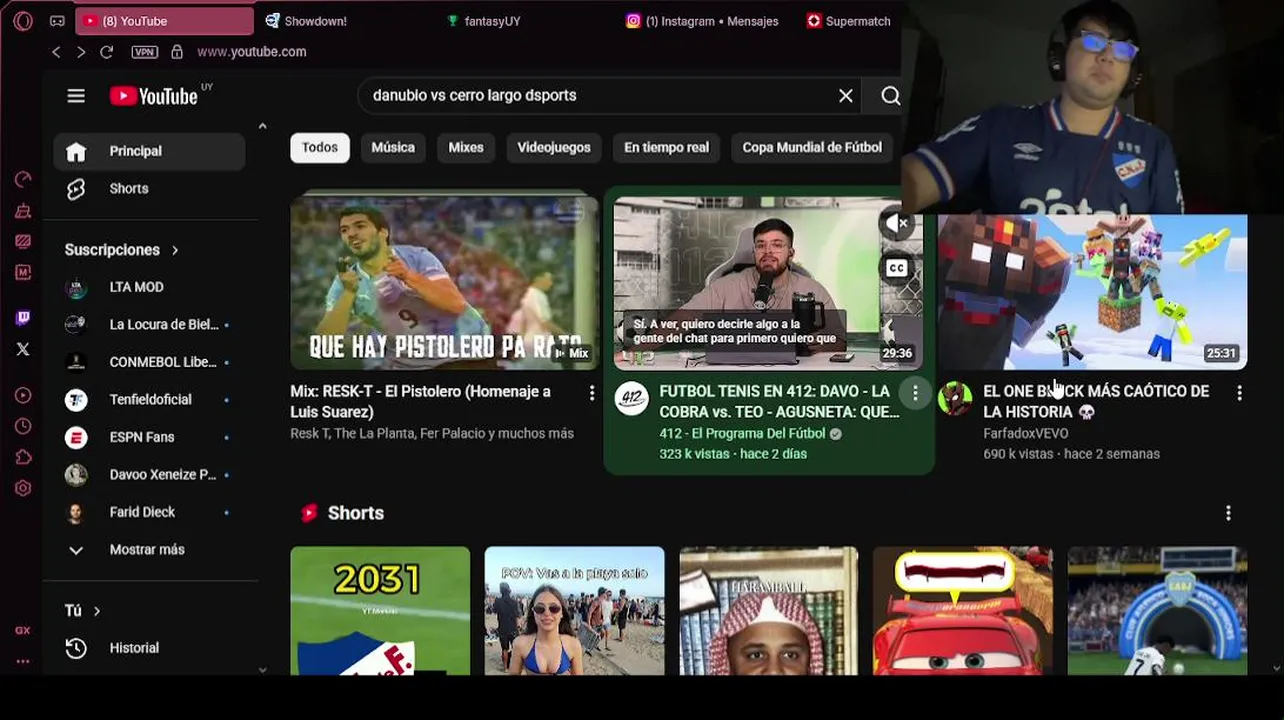Select the Música filter chip

click(393, 148)
